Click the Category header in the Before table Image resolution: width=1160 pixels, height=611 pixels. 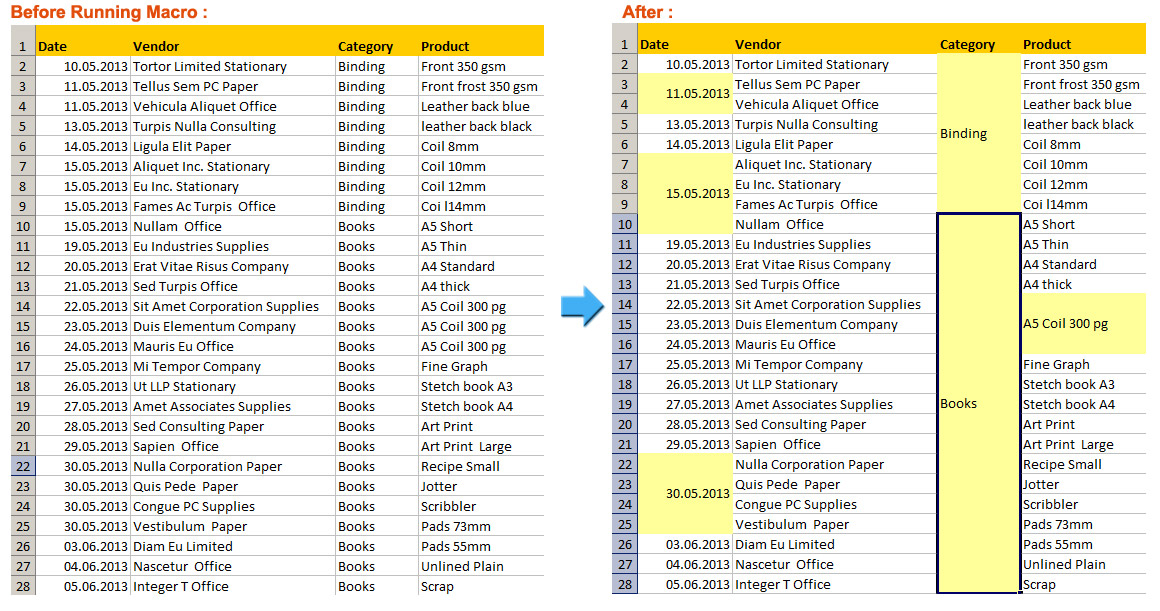pos(365,46)
